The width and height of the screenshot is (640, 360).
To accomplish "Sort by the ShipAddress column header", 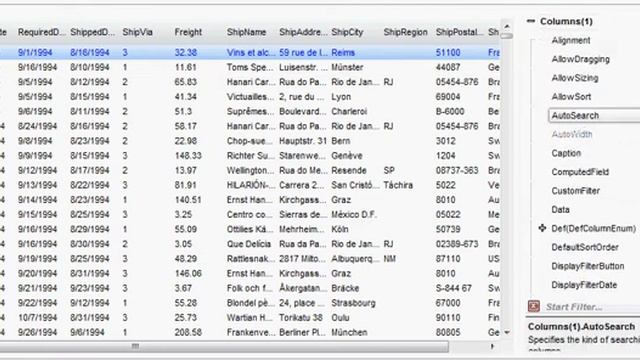I will (302, 32).
